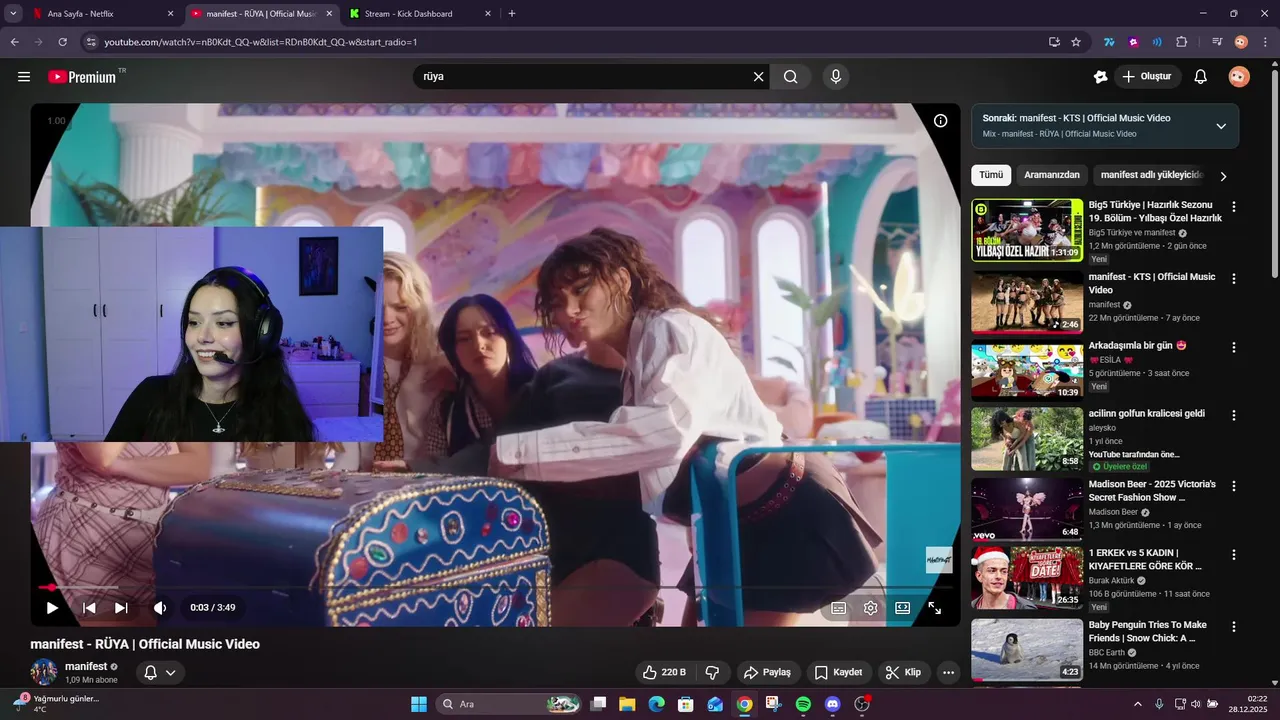Open player settings gear

tap(871, 608)
